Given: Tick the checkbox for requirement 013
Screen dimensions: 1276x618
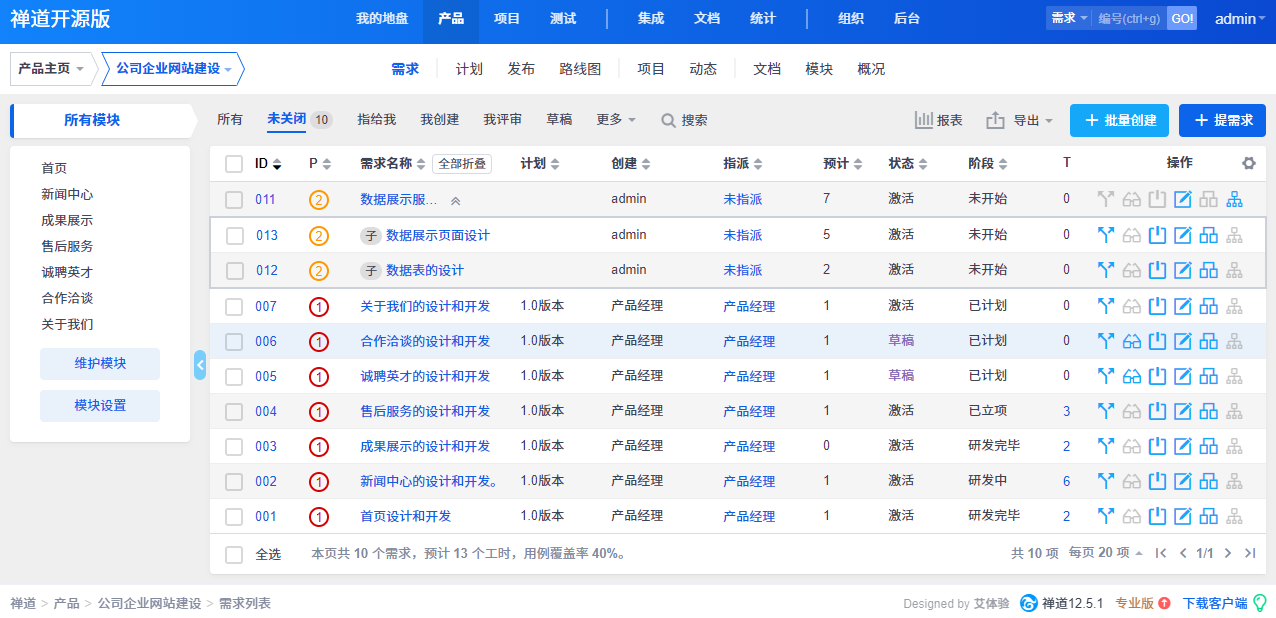Looking at the screenshot, I should 235,236.
